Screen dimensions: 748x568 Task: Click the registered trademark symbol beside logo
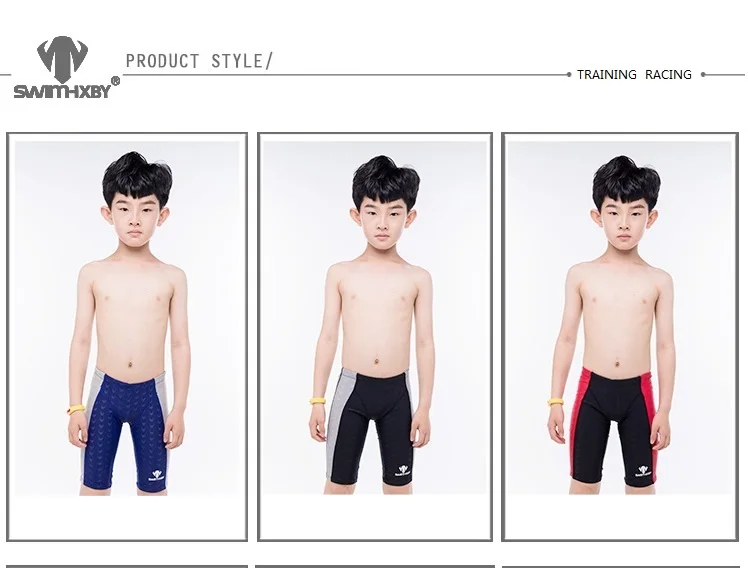[x=115, y=81]
